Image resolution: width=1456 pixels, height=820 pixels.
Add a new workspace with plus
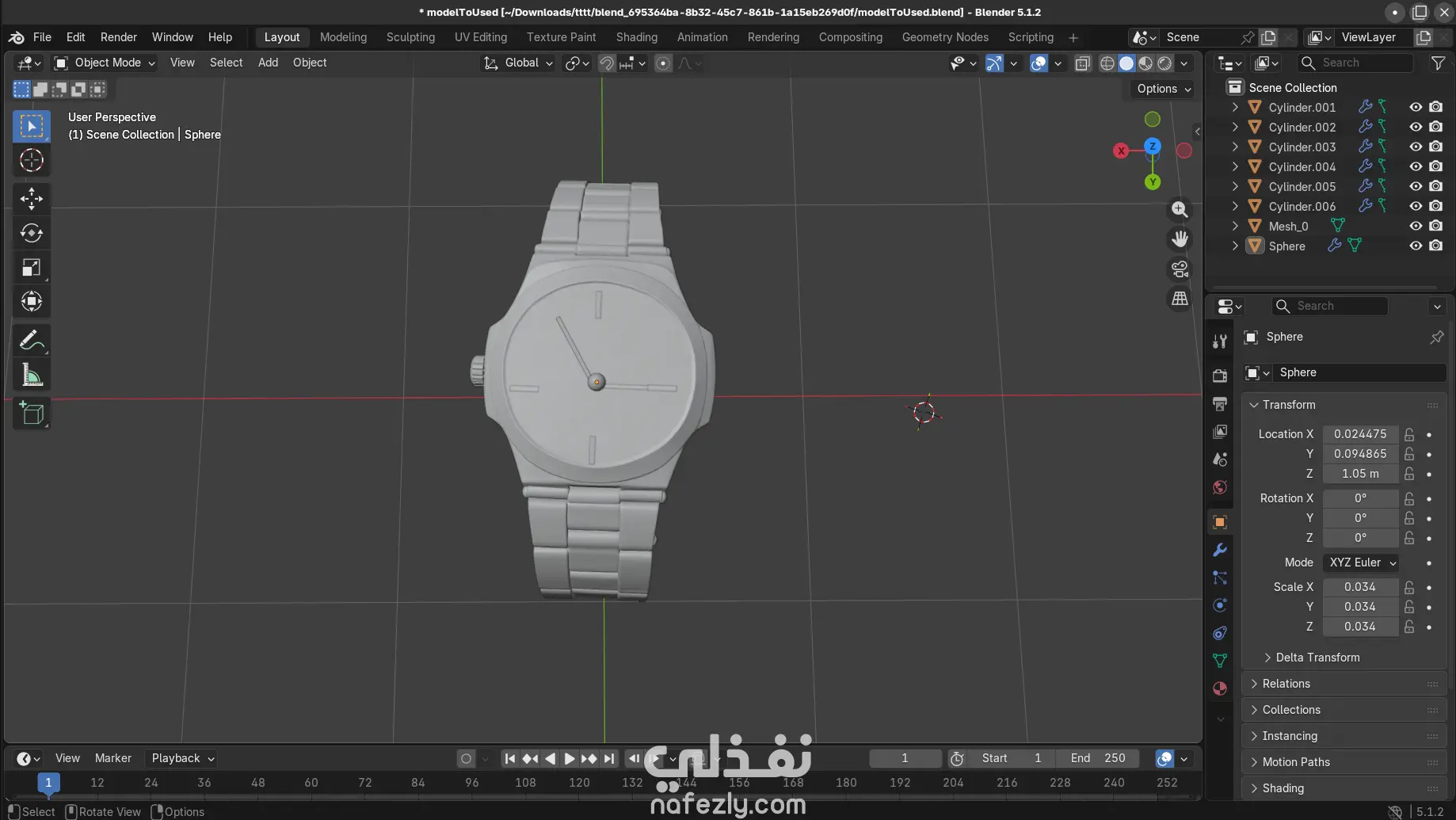(1073, 38)
